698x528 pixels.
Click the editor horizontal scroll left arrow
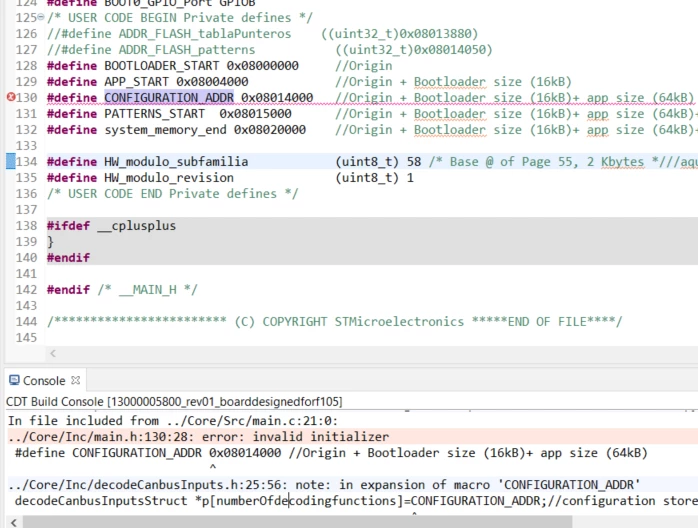click(x=53, y=353)
